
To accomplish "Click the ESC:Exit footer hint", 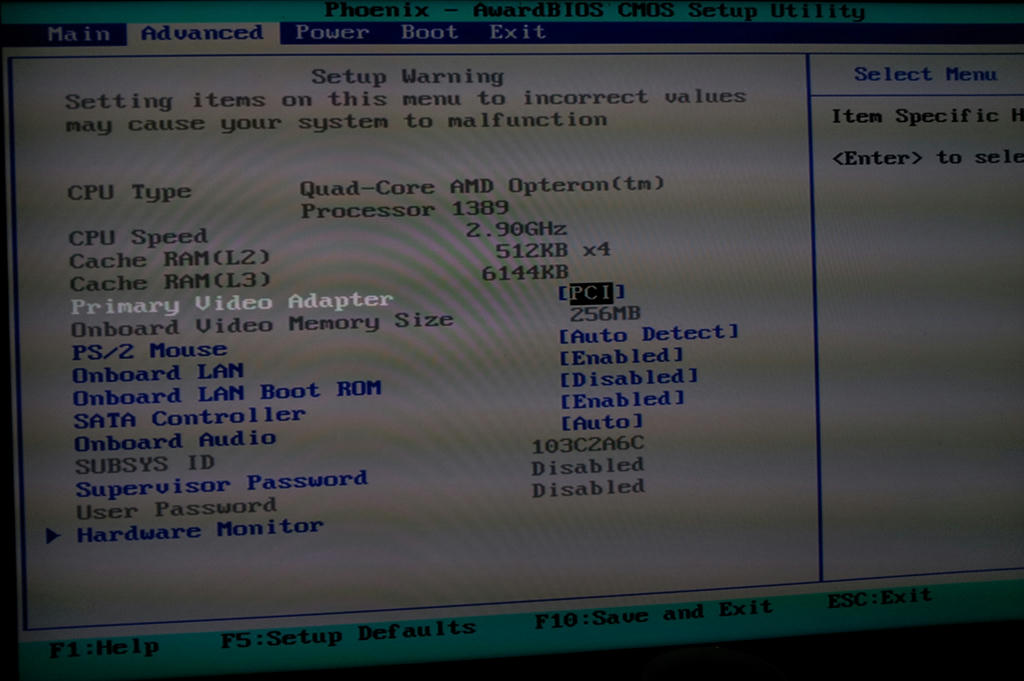I will (x=880, y=598).
